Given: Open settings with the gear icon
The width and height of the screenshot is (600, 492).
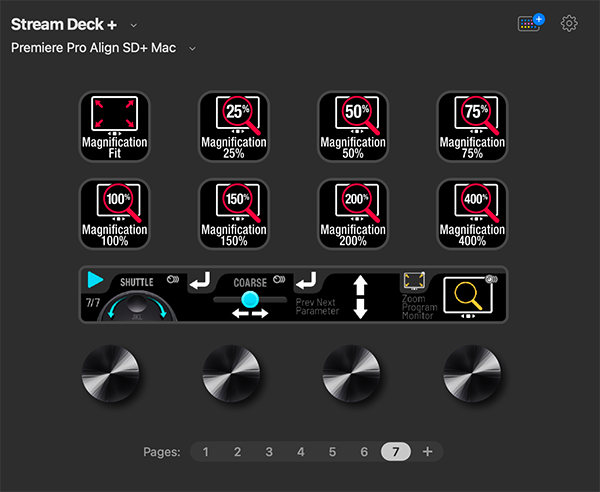Looking at the screenshot, I should [569, 24].
